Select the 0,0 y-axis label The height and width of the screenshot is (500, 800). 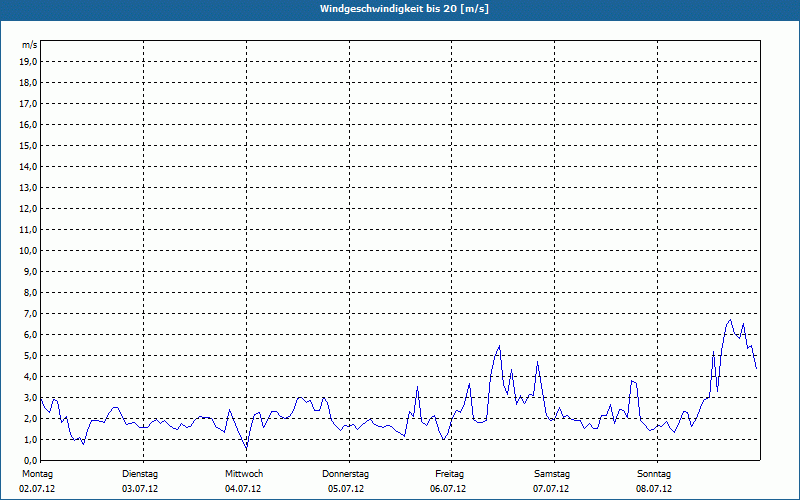(x=31, y=460)
